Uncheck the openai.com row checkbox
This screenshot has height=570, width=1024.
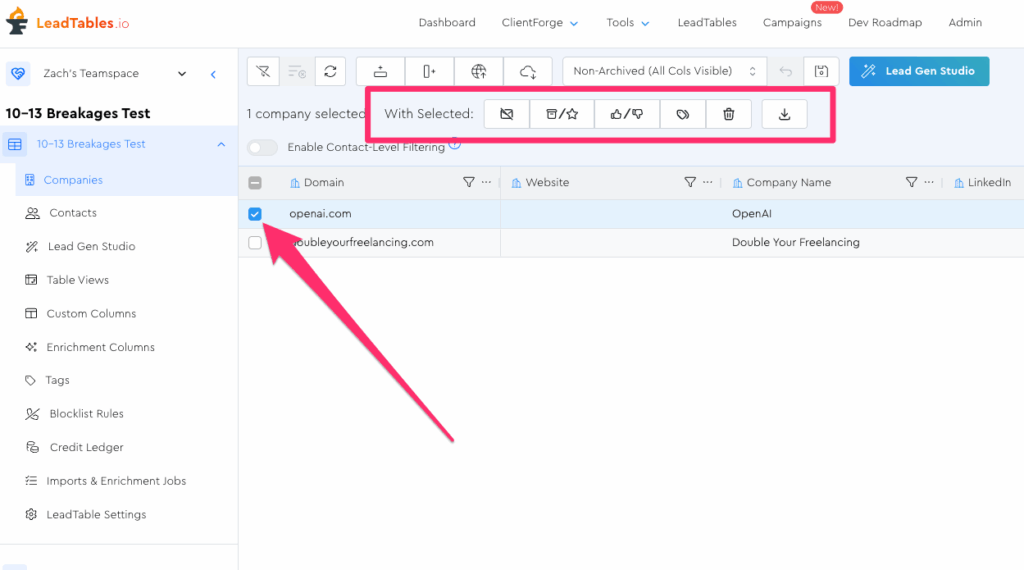(x=255, y=214)
